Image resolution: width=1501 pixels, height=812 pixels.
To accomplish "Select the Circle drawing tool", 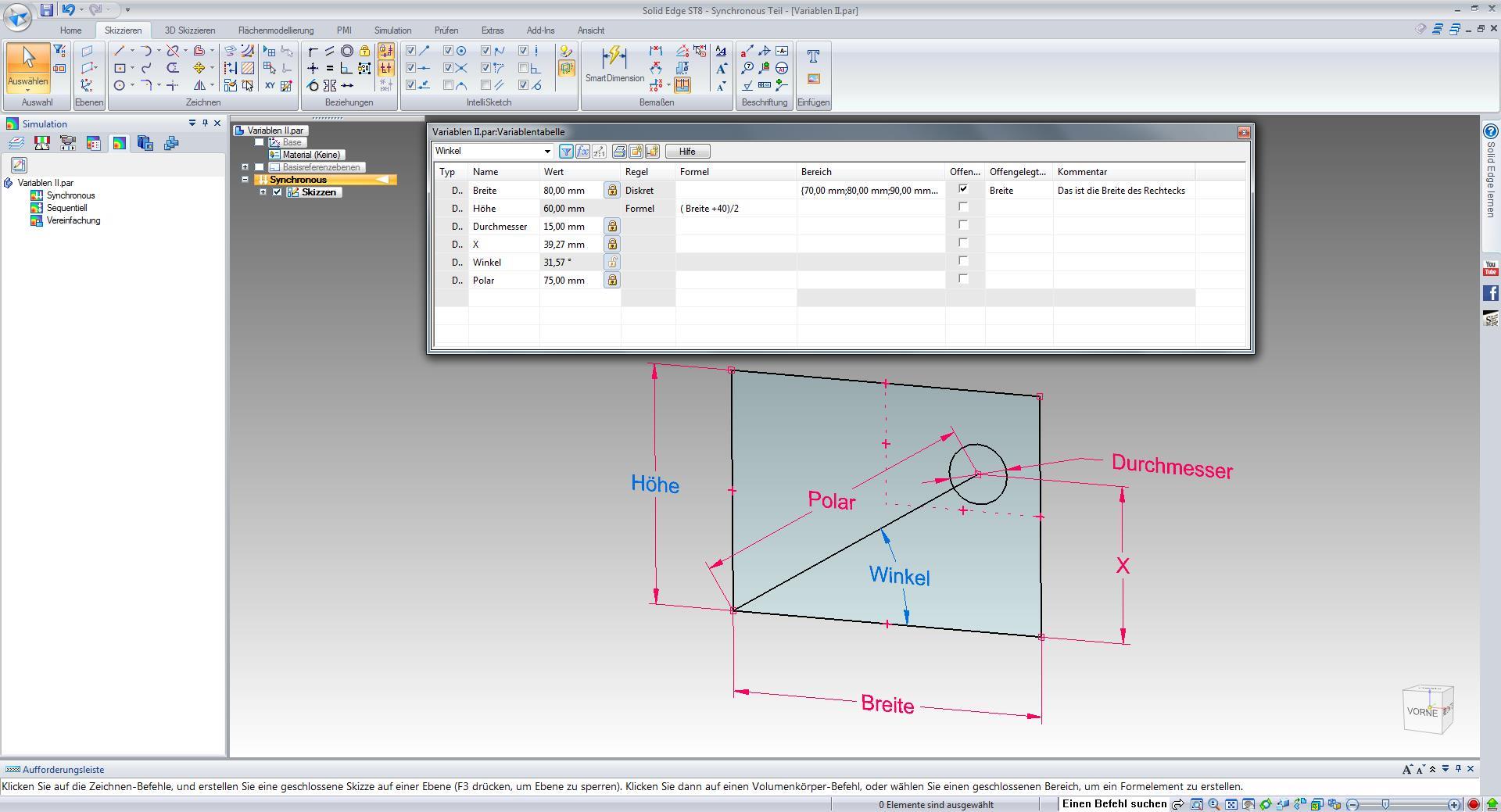I will click(x=120, y=85).
